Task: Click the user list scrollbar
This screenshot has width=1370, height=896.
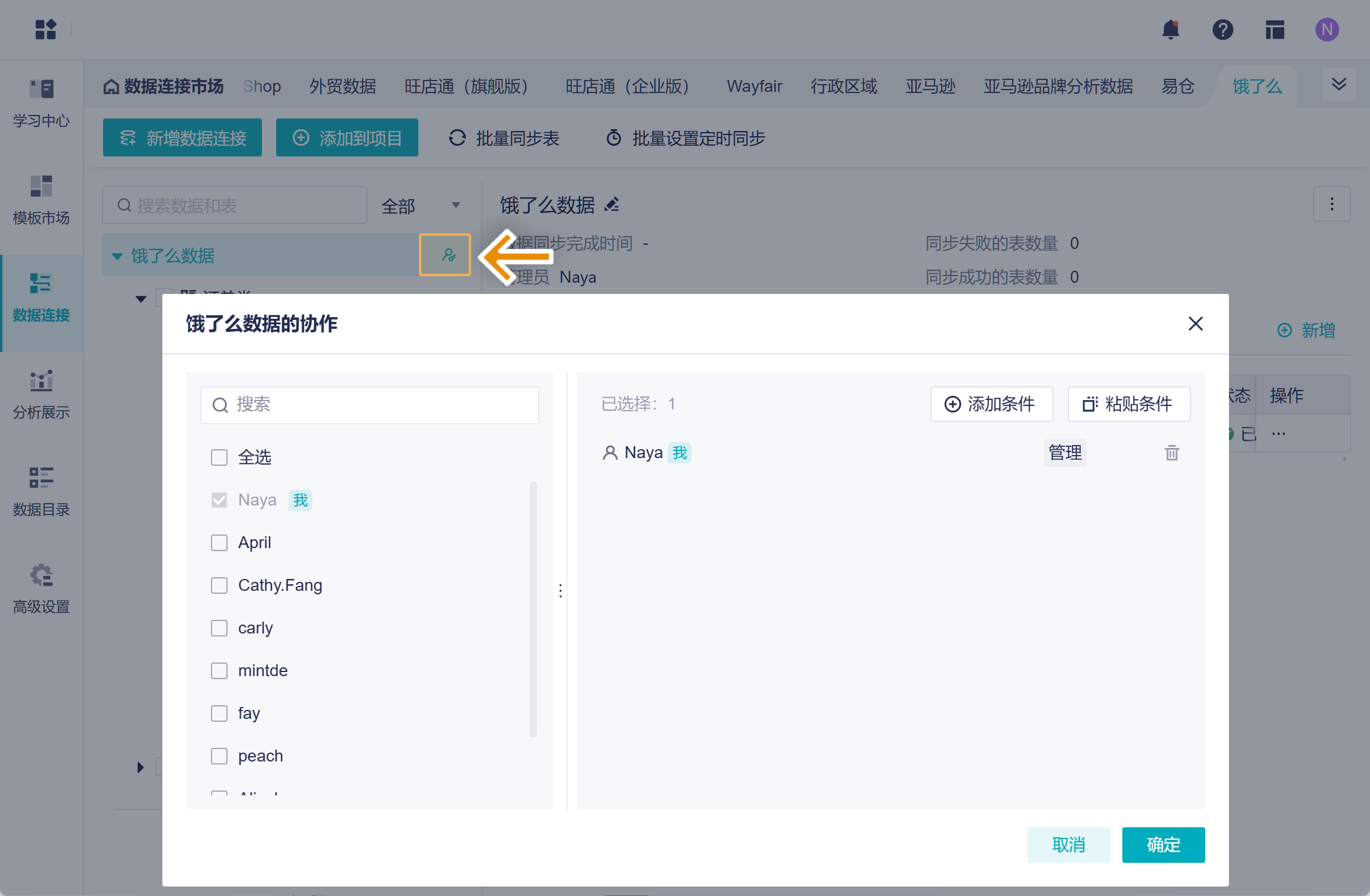Action: 533,609
